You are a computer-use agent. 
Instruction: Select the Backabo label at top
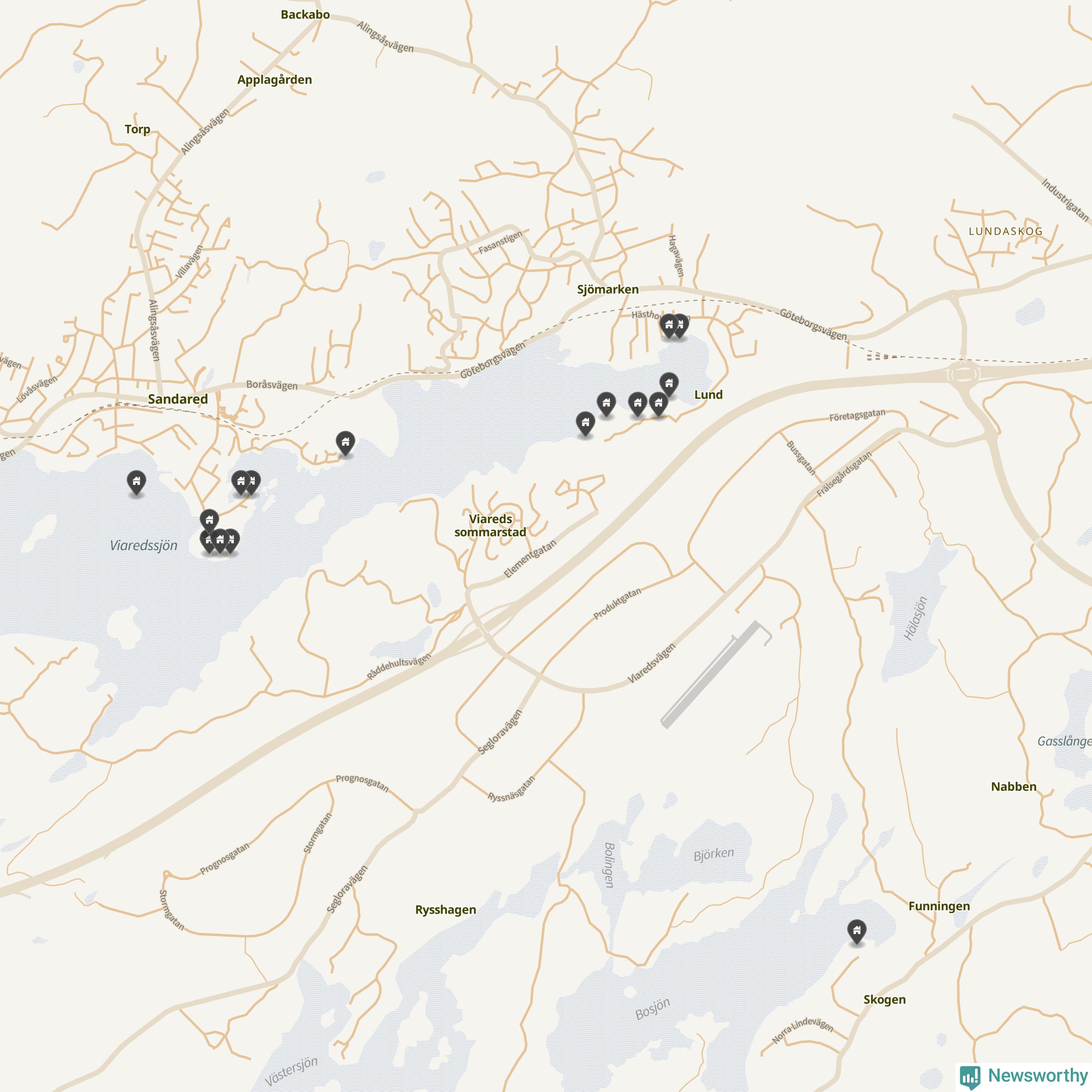pos(305,15)
